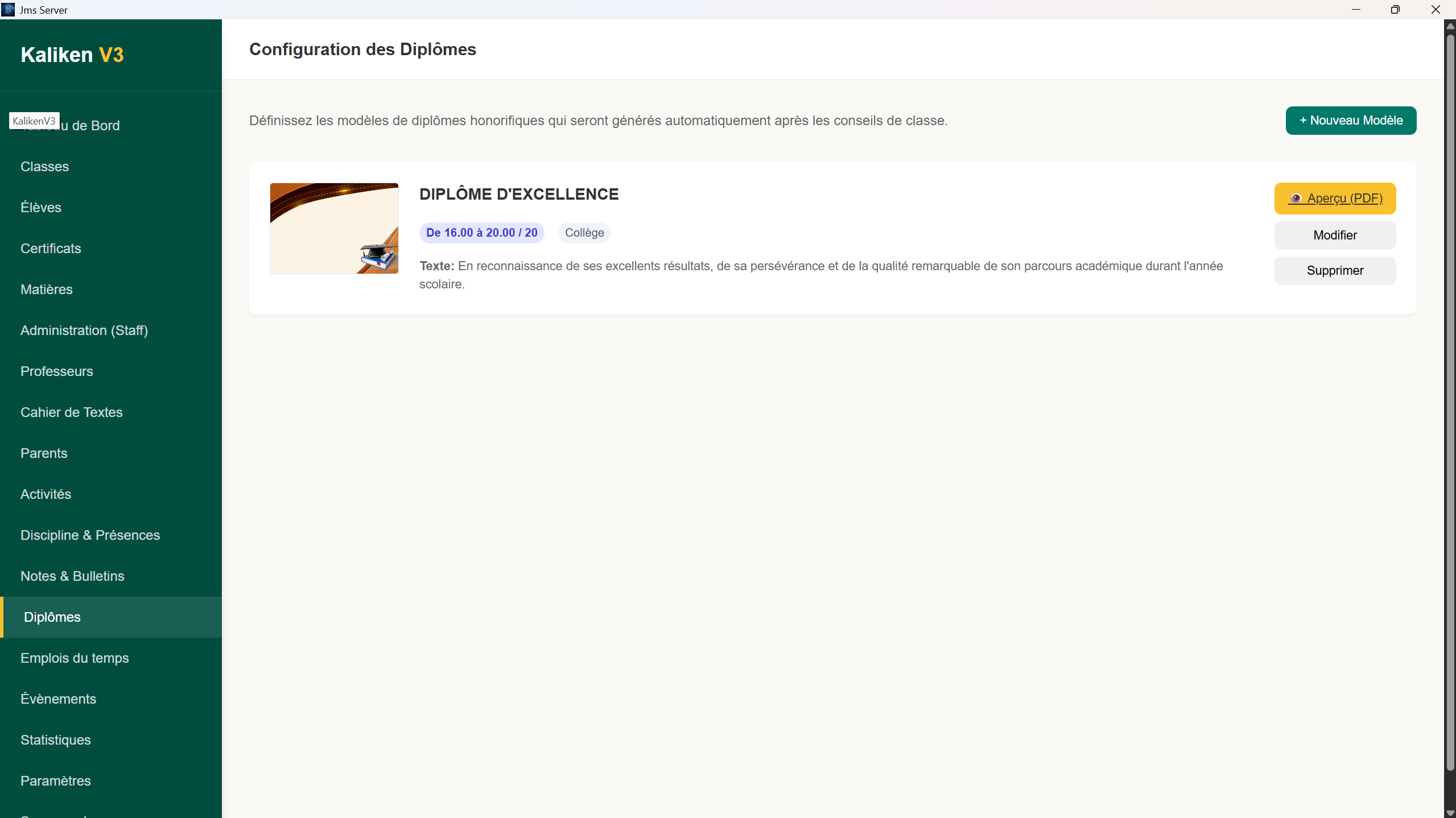Open the Classes section in sidebar
Viewport: 1456px width, 818px height.
(44, 167)
